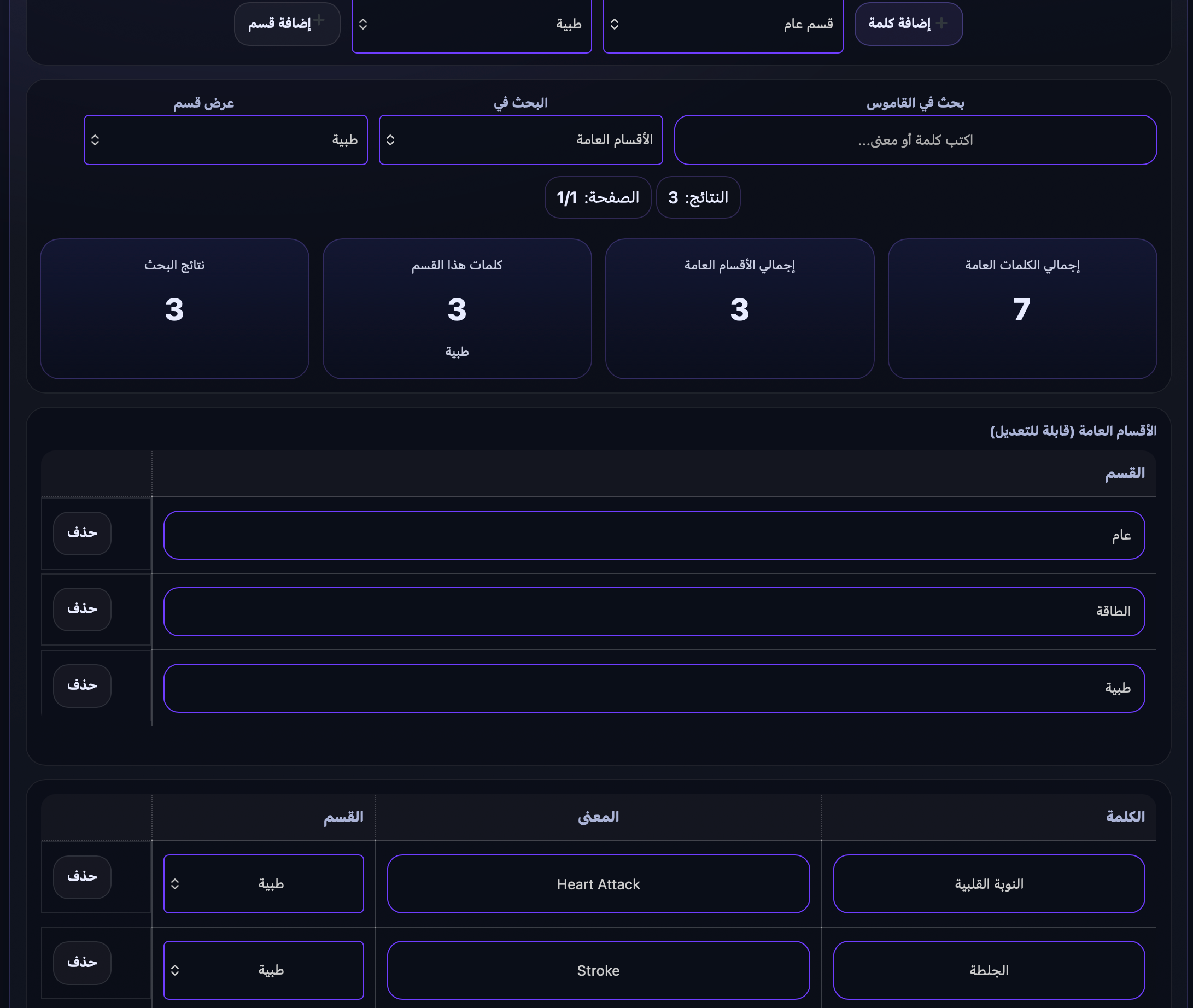Edit the طبية section name field
Image resolution: width=1193 pixels, height=1008 pixels.
coord(653,688)
